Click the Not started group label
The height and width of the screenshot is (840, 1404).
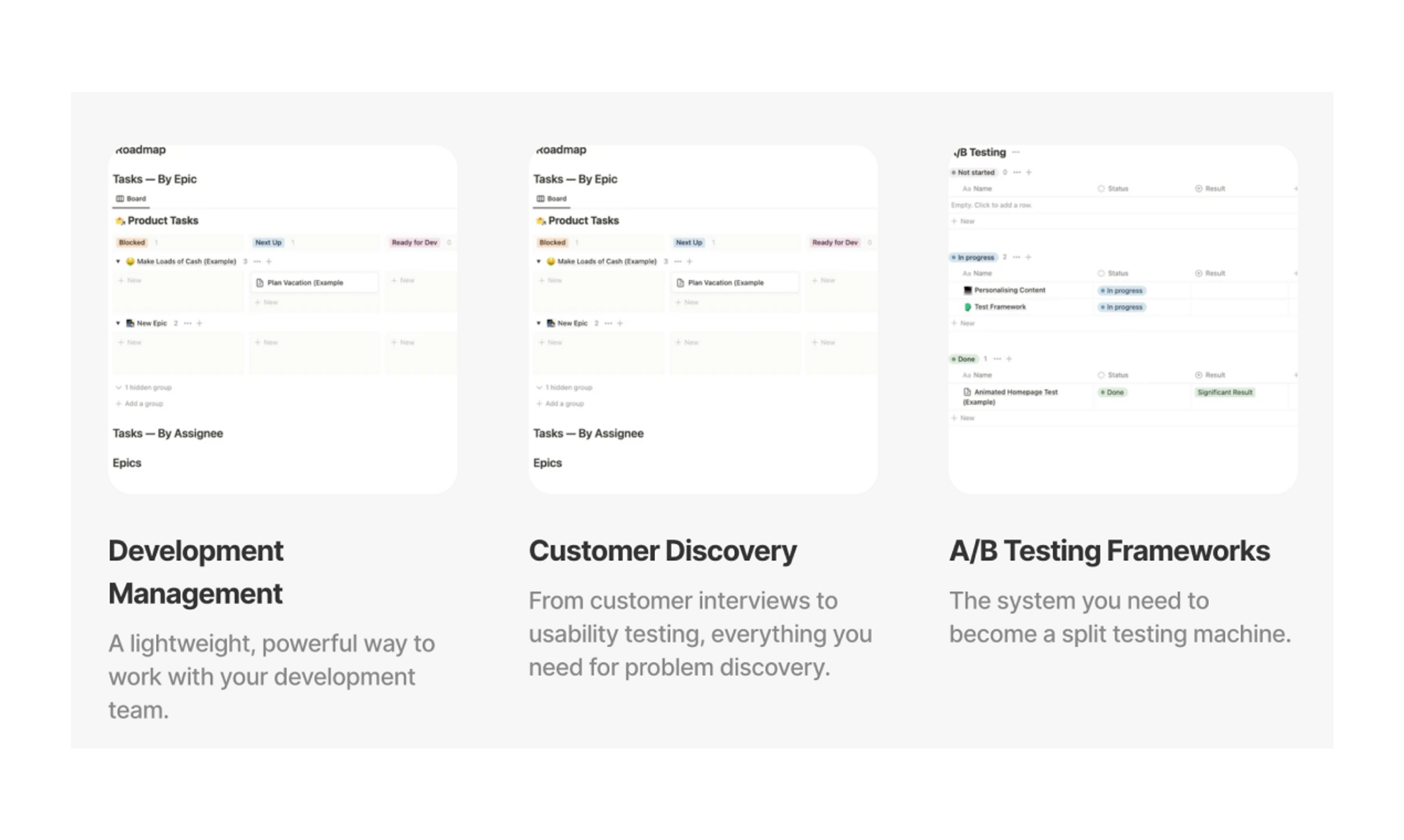tap(973, 173)
